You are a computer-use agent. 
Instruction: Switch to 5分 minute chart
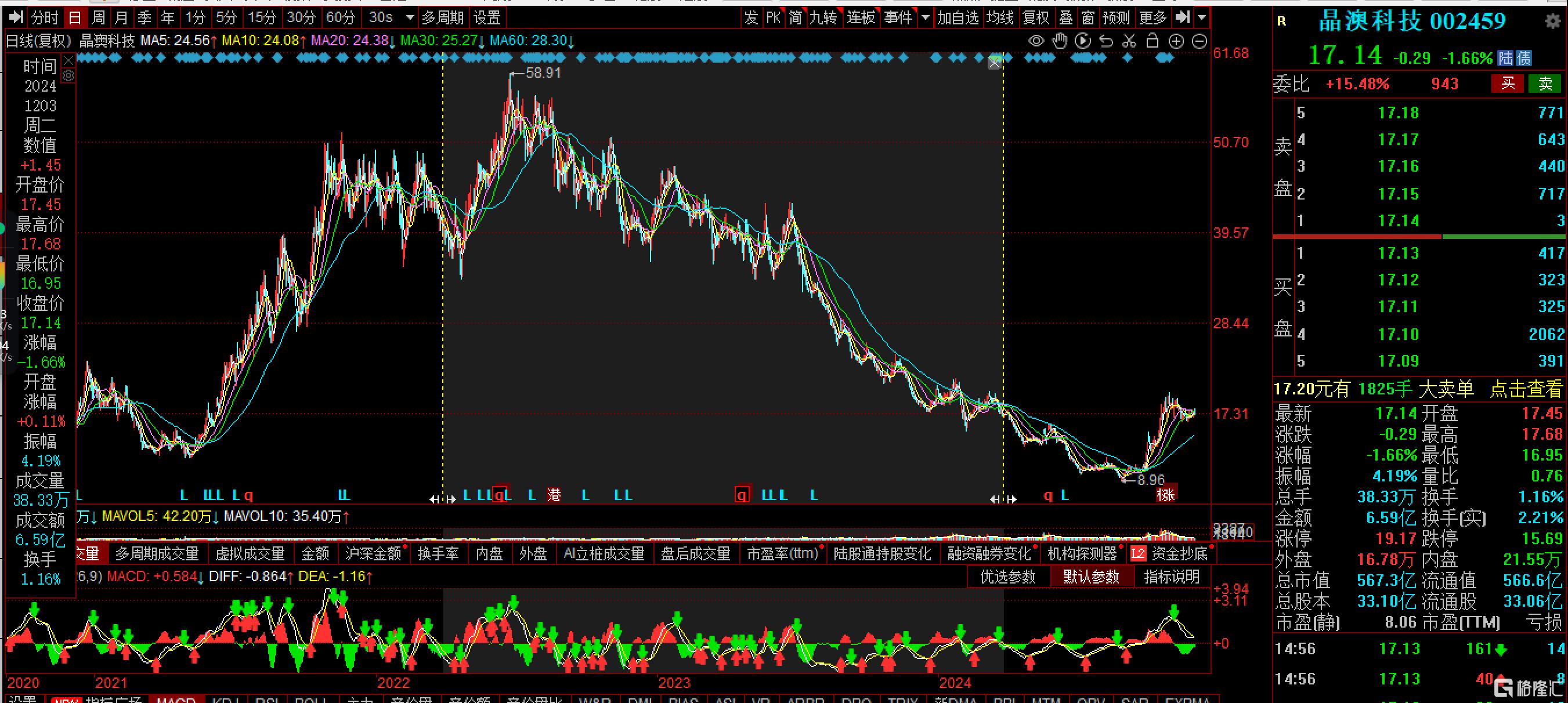click(226, 17)
